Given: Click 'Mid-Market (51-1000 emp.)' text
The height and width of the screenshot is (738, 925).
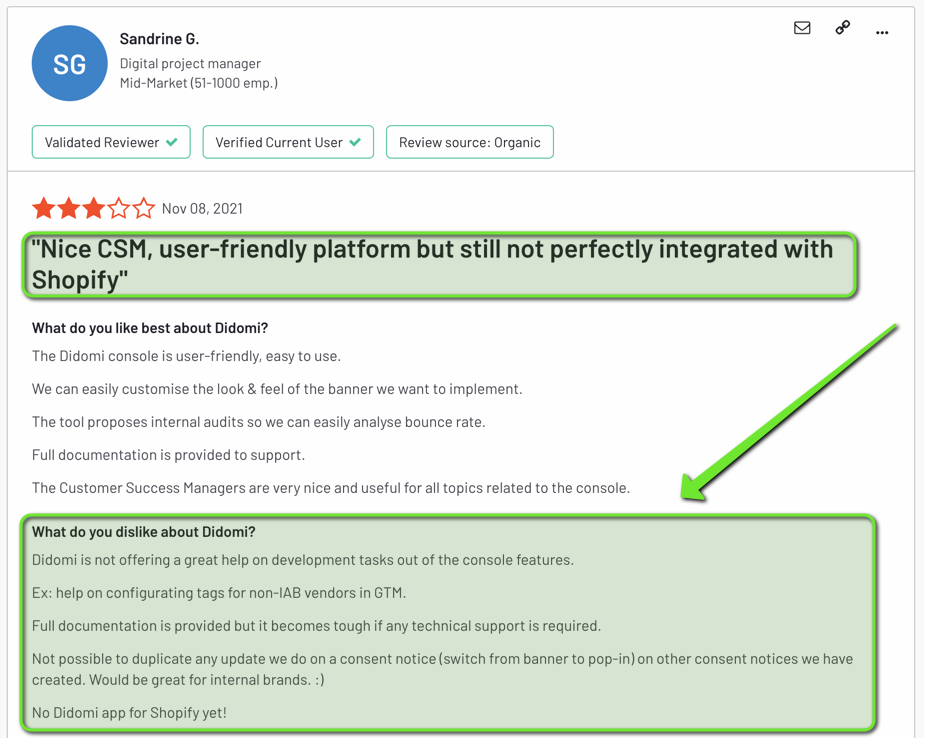Looking at the screenshot, I should click(199, 83).
